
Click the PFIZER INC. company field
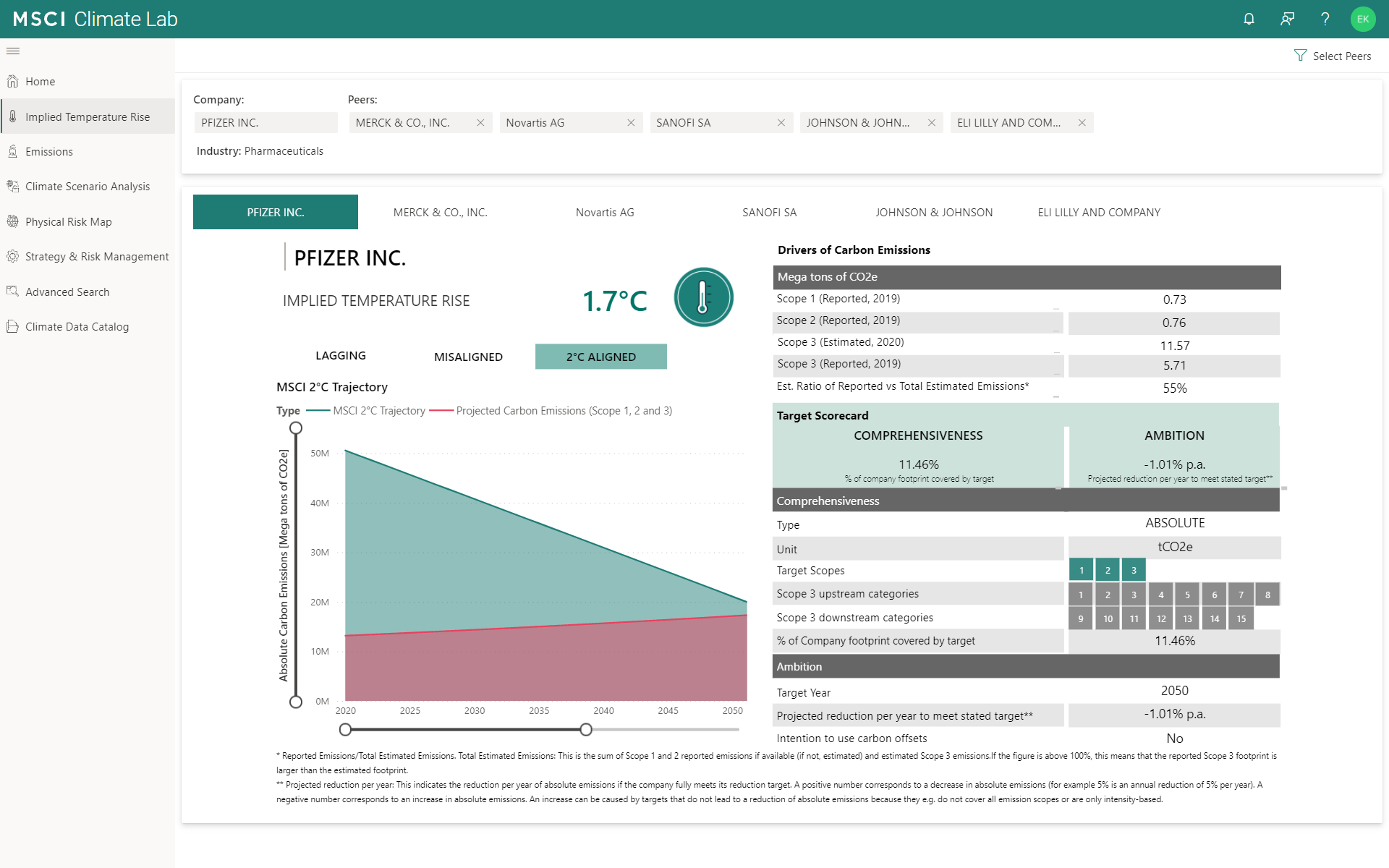(x=266, y=123)
